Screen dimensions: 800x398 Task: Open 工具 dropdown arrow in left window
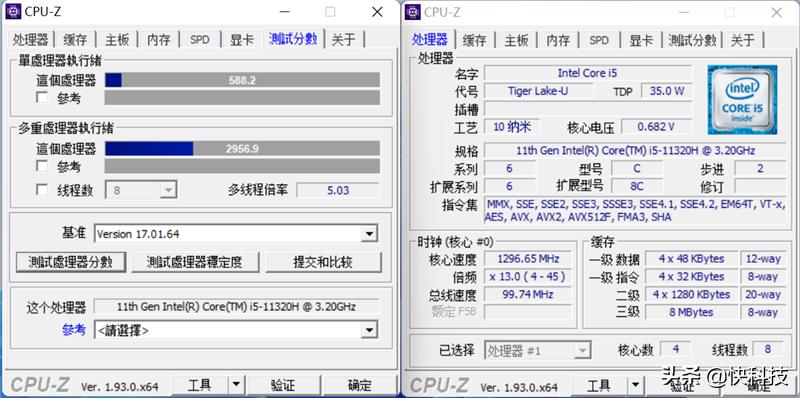[236, 385]
